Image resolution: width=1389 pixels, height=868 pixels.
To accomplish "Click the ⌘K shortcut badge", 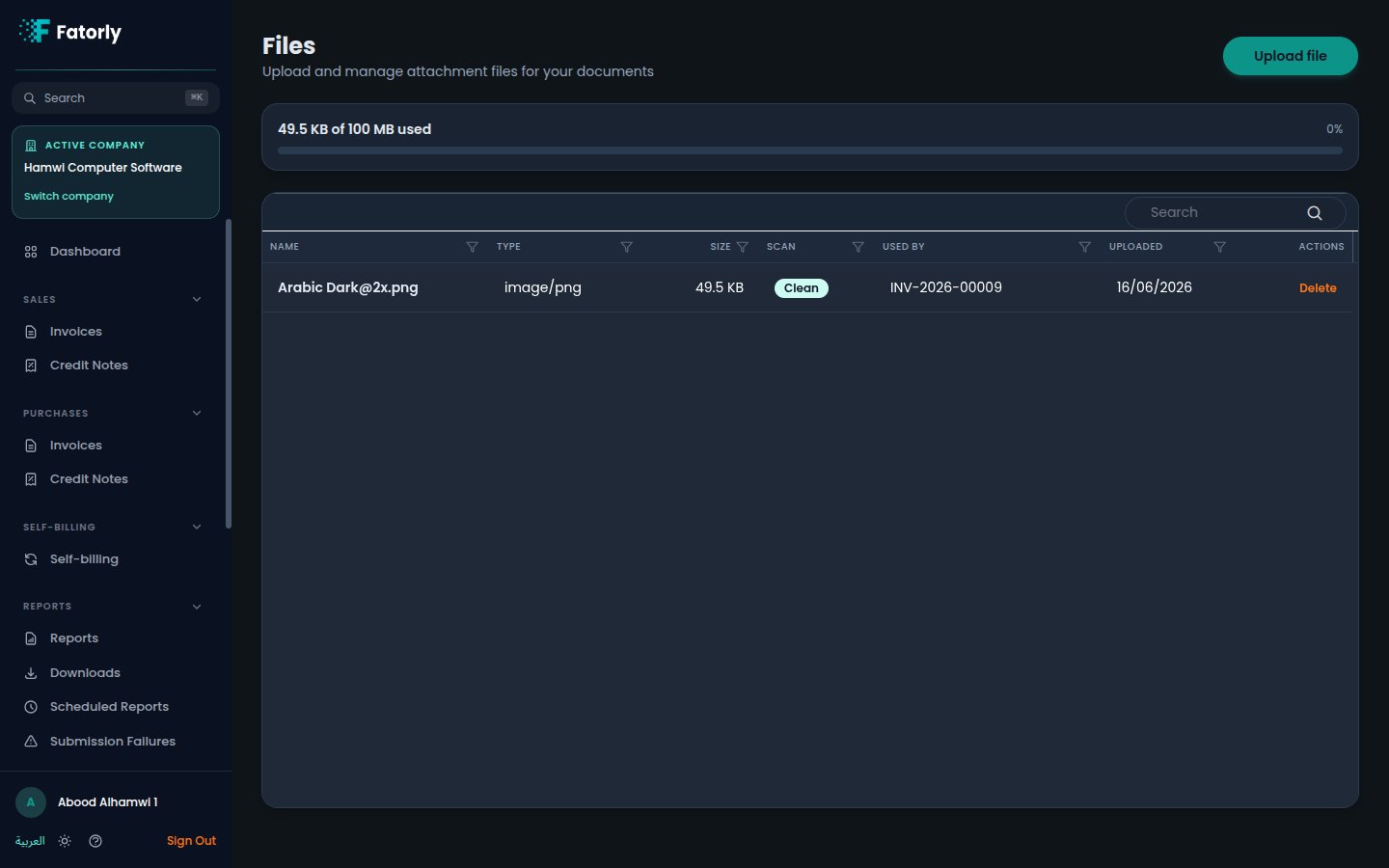I will click(197, 97).
